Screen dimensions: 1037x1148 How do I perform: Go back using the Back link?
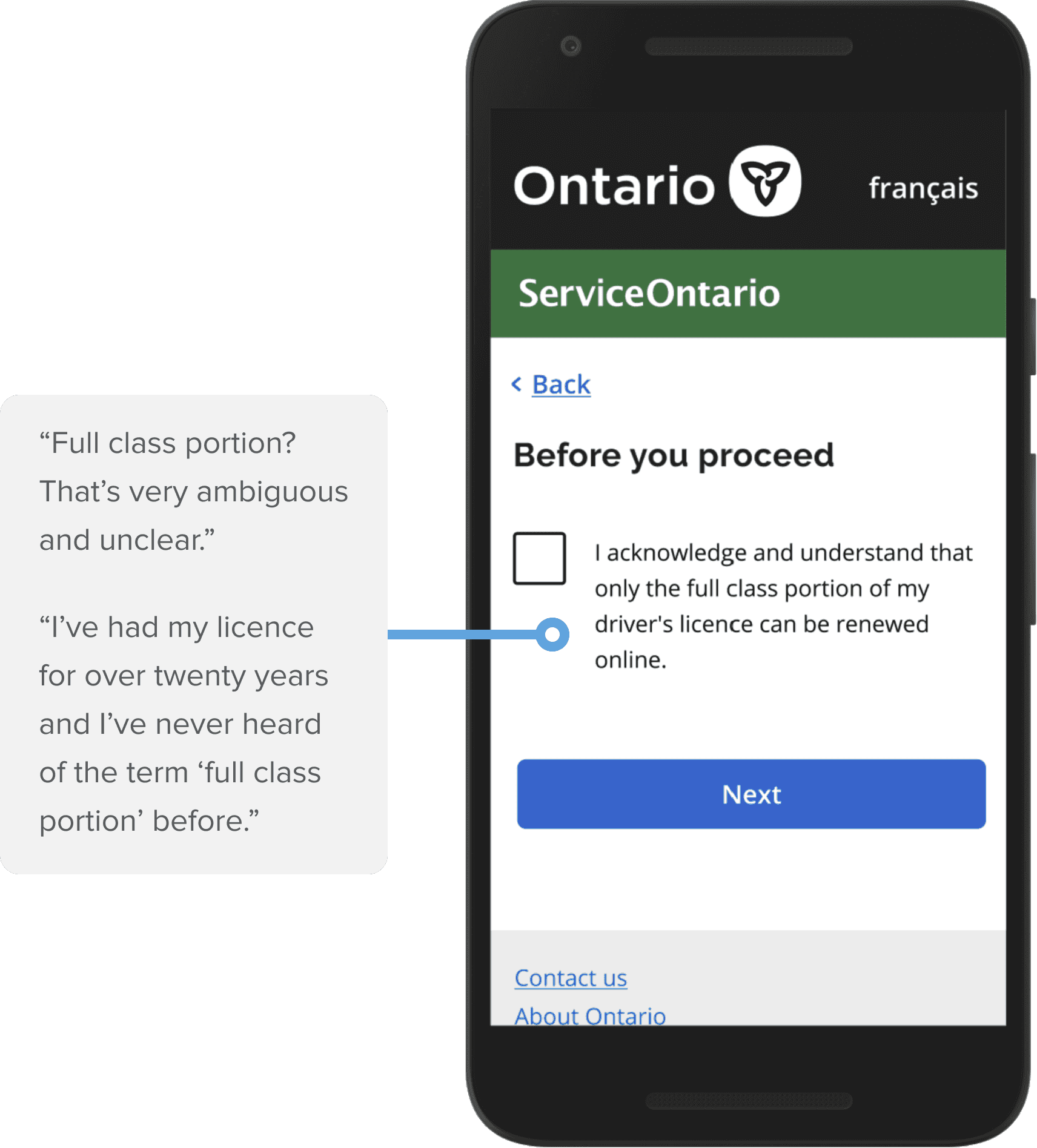561,384
